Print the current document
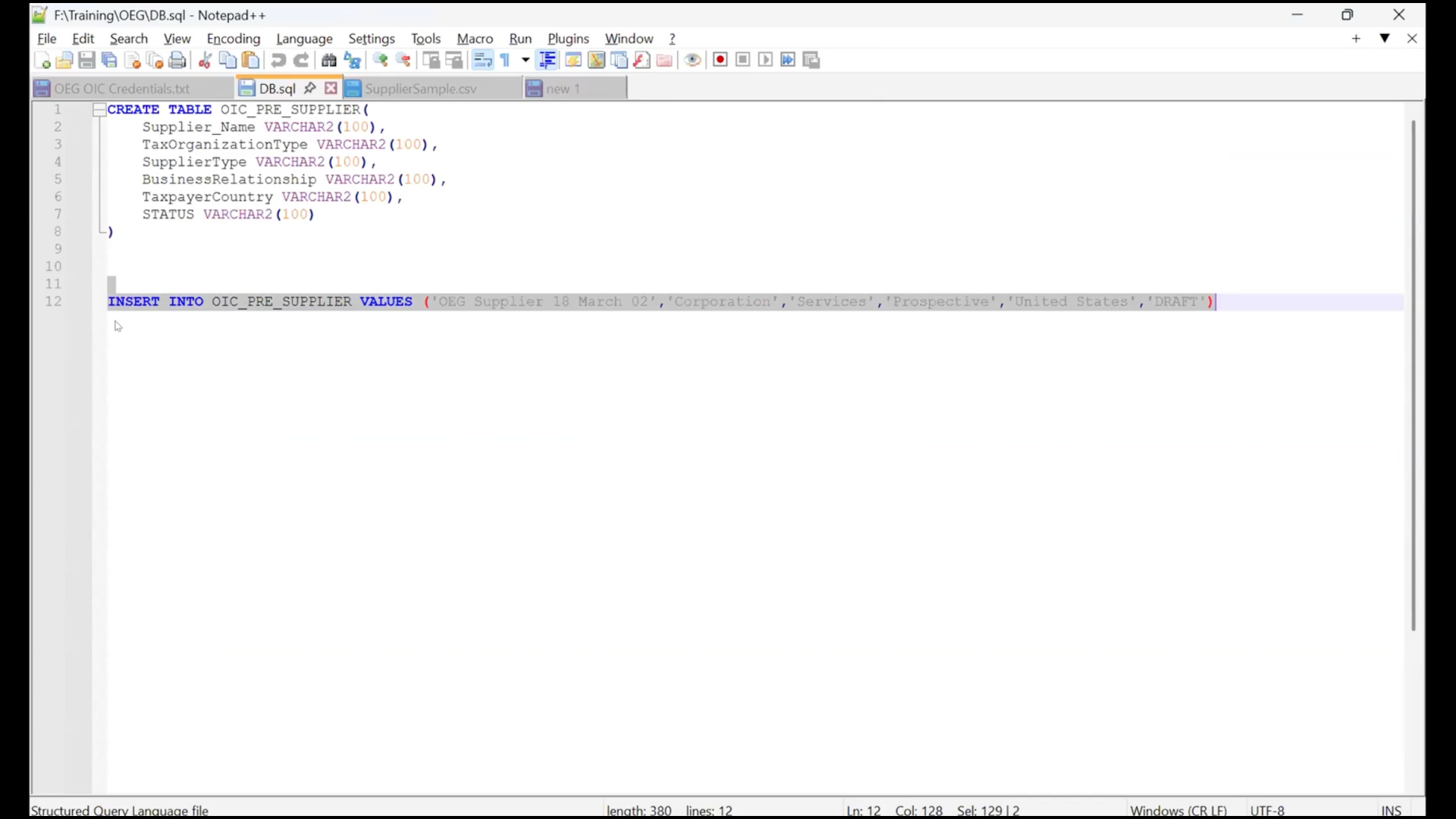 178,60
